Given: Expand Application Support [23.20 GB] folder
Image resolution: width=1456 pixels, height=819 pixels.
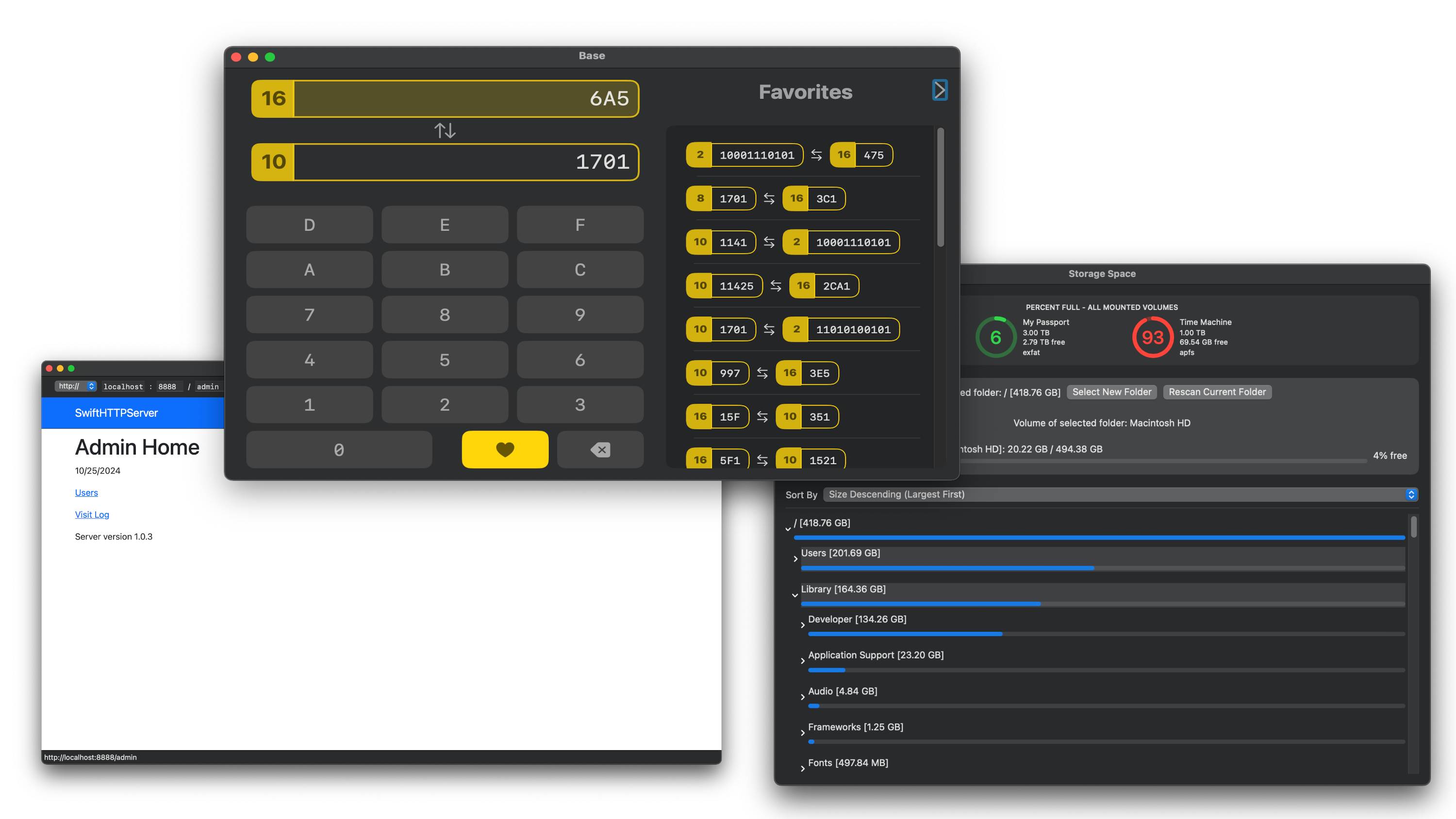Looking at the screenshot, I should (x=802, y=660).
